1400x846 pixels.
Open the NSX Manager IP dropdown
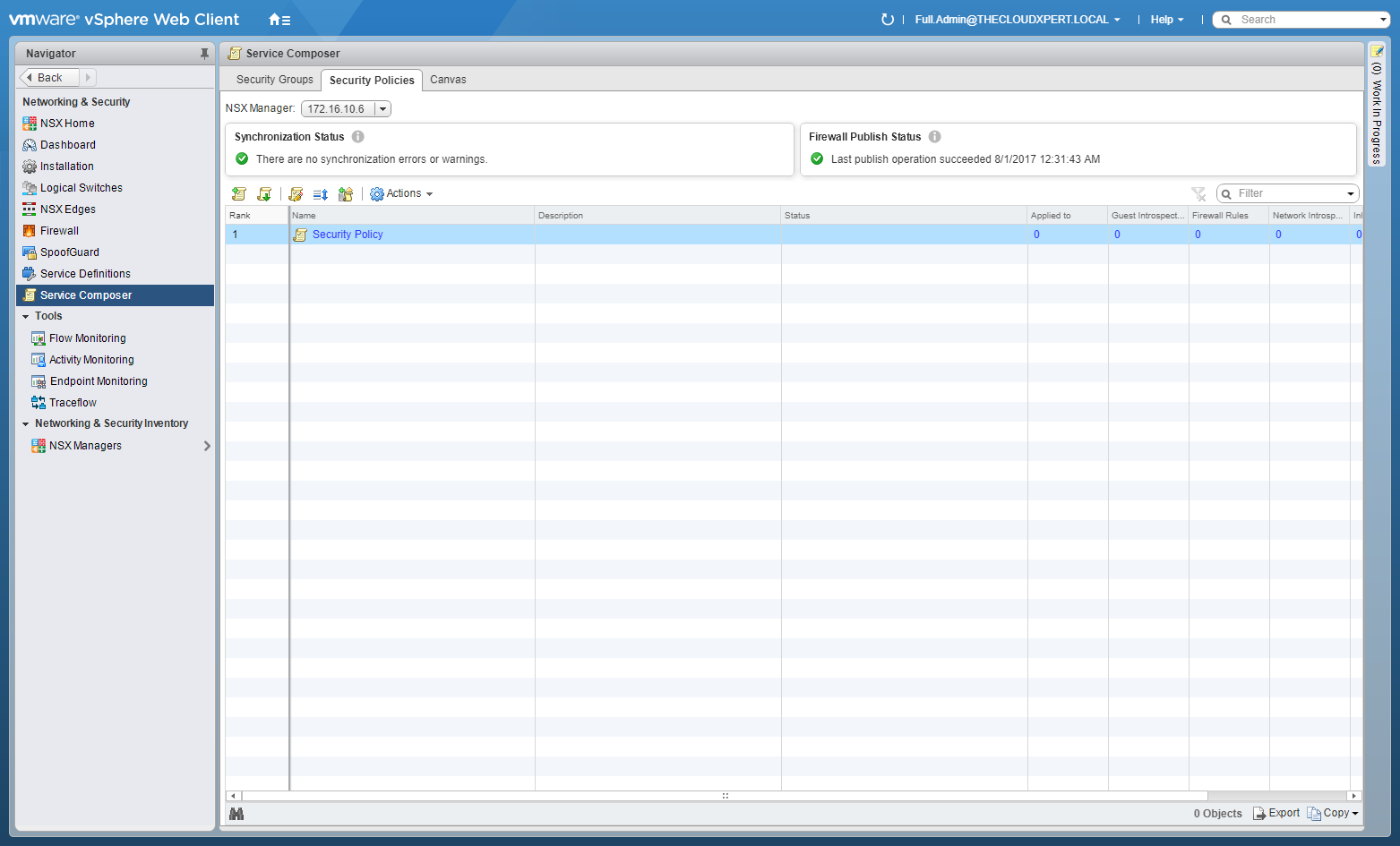382,109
